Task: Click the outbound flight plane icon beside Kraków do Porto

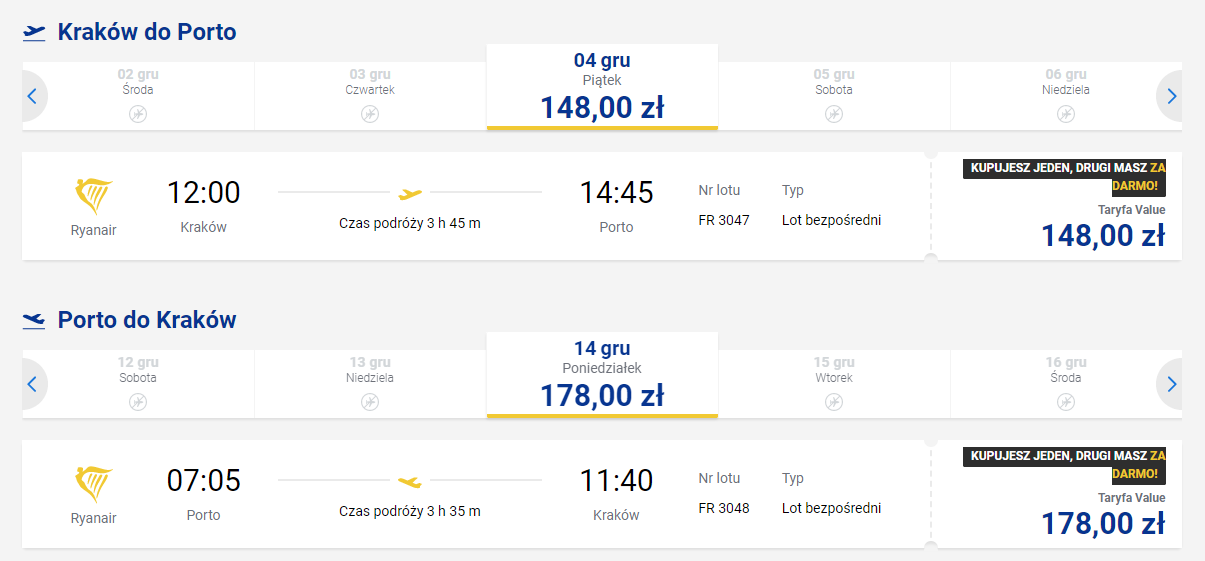Action: (34, 33)
